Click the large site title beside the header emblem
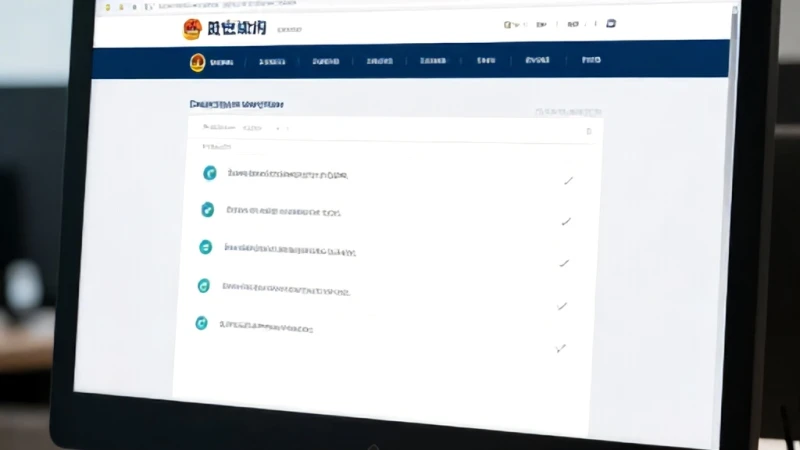The width and height of the screenshot is (800, 450). 237,28
